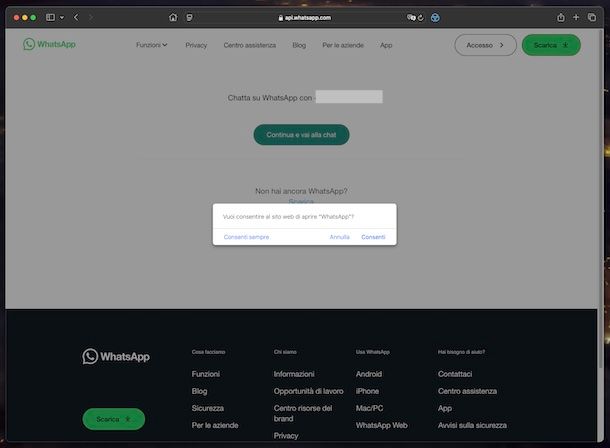Open footer link WhatsApp Web

tap(382, 425)
